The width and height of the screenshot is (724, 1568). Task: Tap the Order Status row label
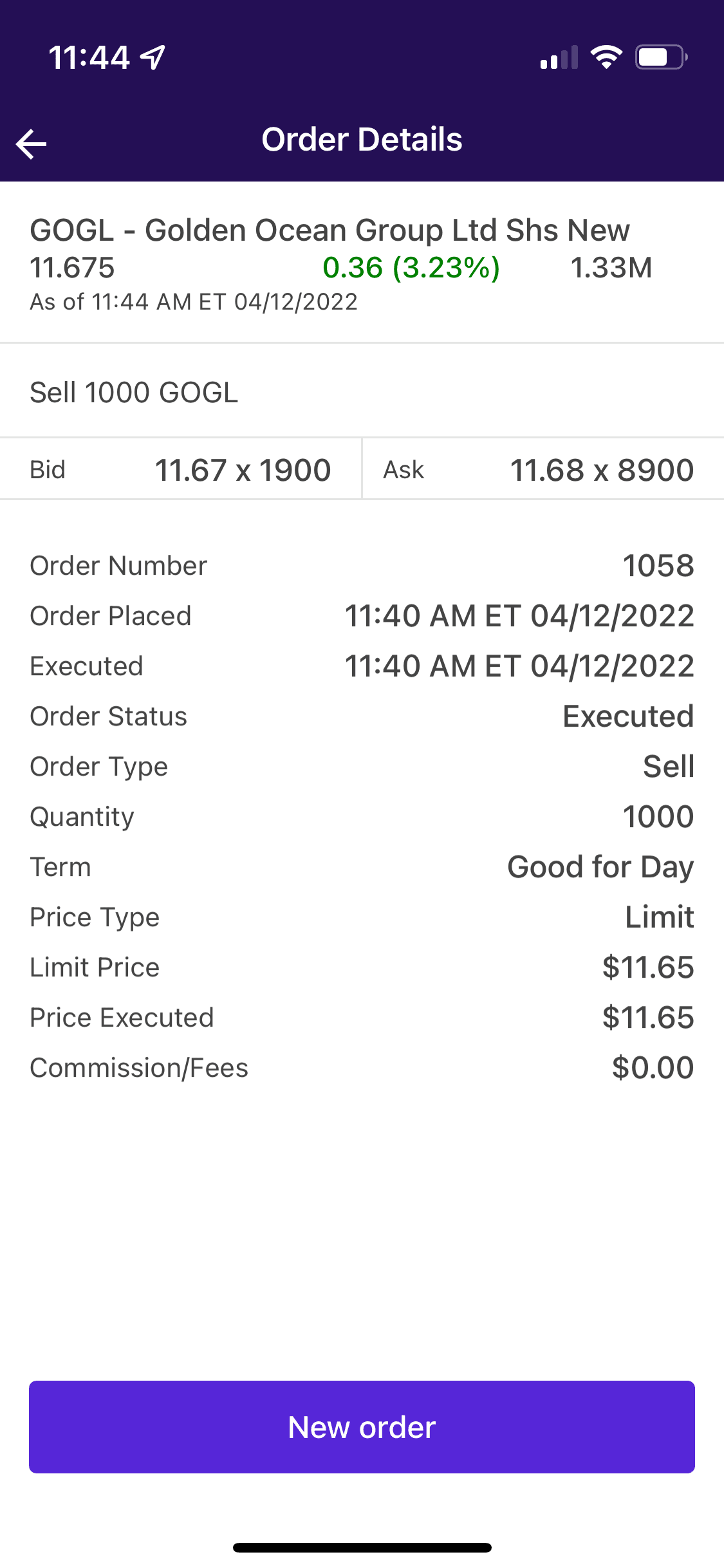coord(109,716)
